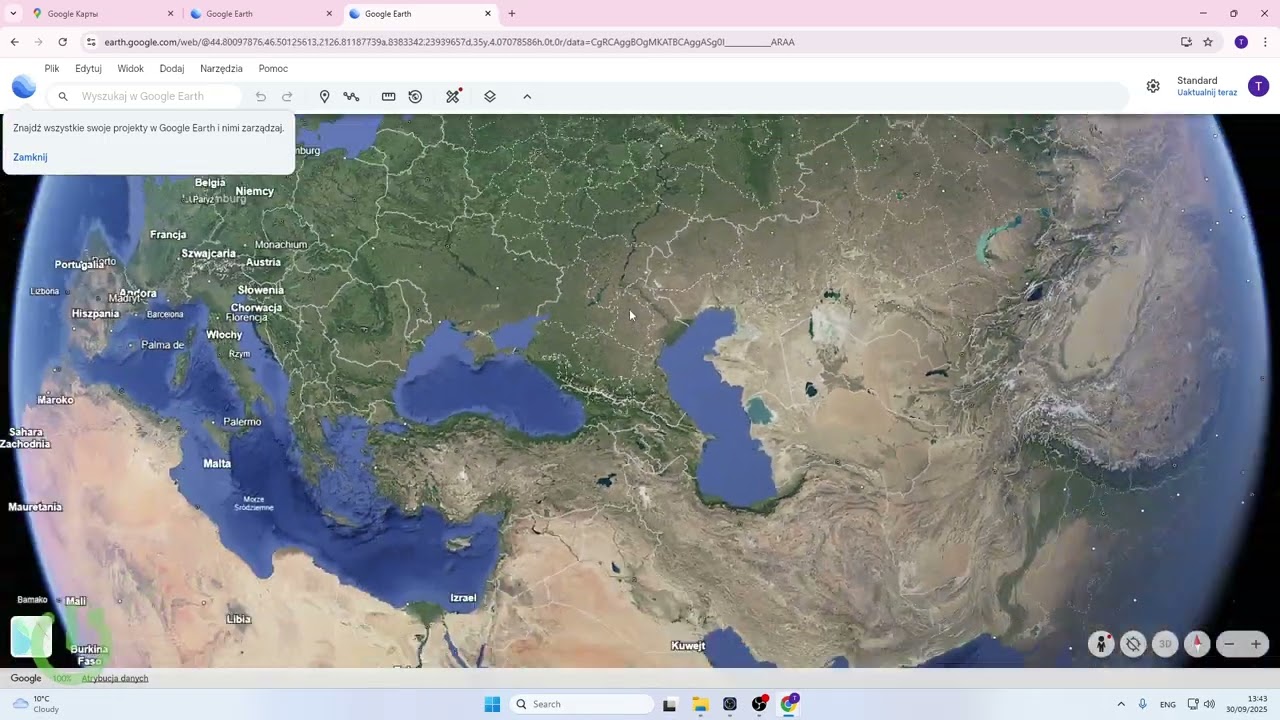Toggle the 3D view button
The height and width of the screenshot is (720, 1280).
(1165, 644)
